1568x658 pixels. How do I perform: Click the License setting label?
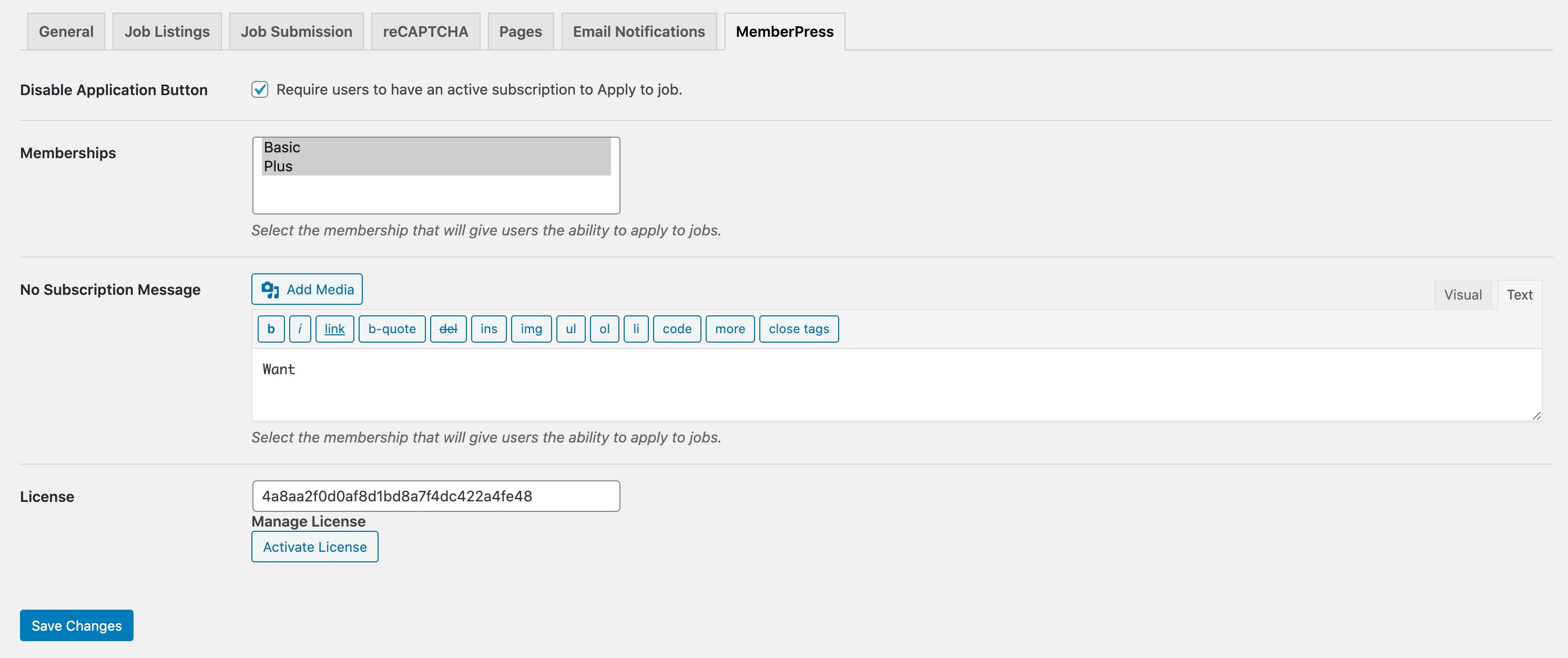47,497
